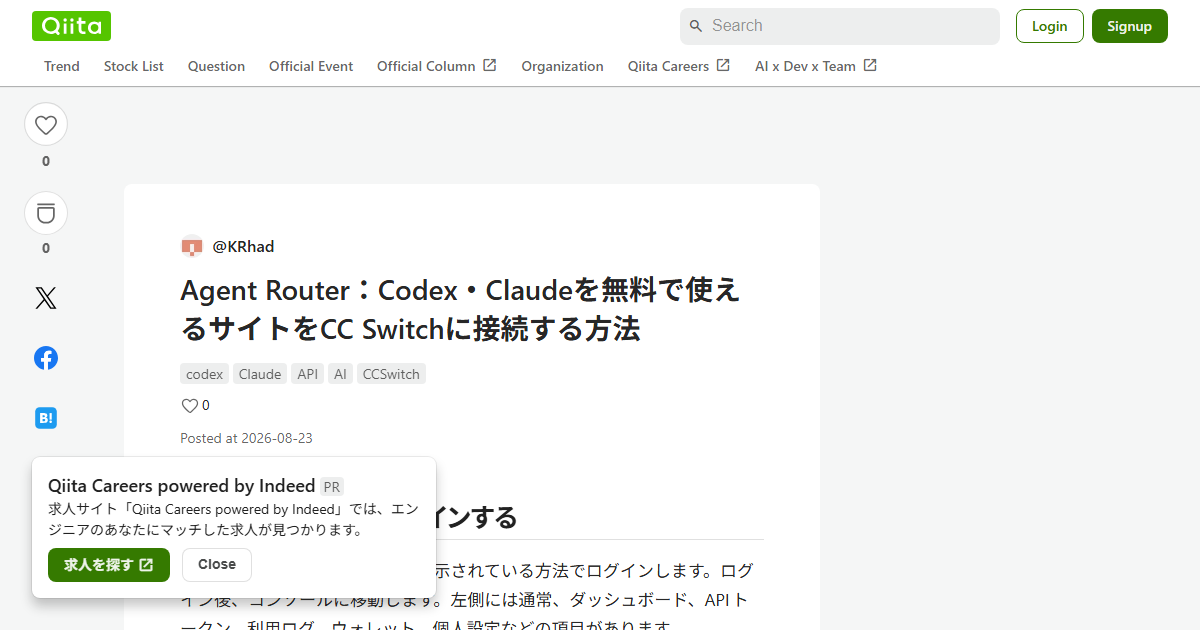Open the Trend tab
1200x630 pixels.
(x=62, y=66)
